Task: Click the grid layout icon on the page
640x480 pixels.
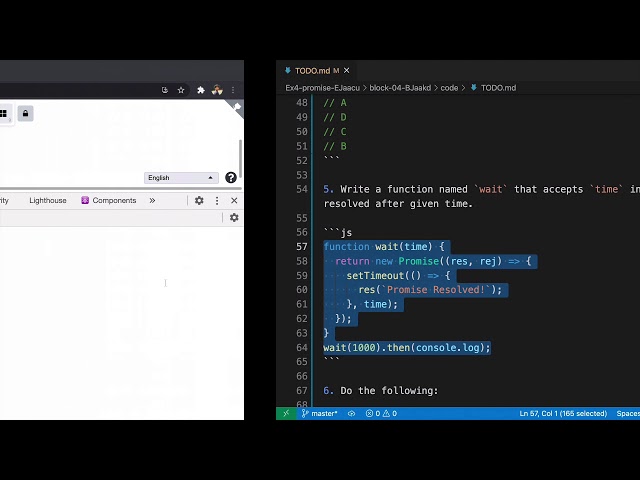Action: tap(4, 113)
